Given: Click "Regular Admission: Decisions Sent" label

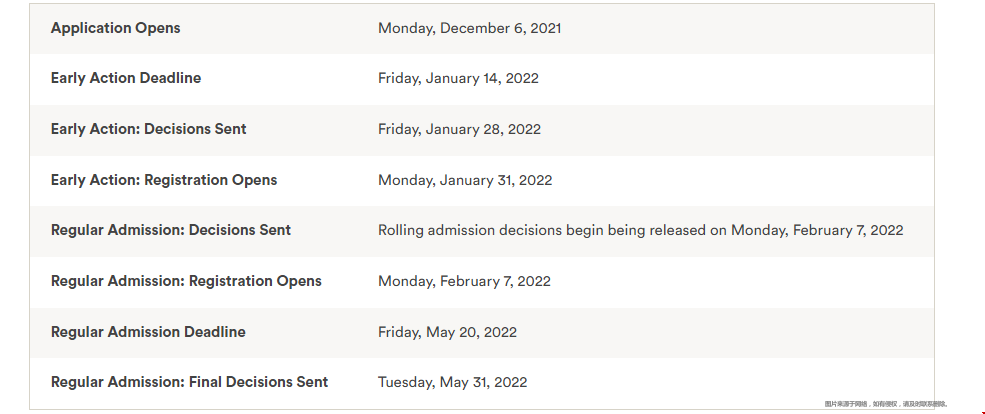Looking at the screenshot, I should tap(171, 230).
